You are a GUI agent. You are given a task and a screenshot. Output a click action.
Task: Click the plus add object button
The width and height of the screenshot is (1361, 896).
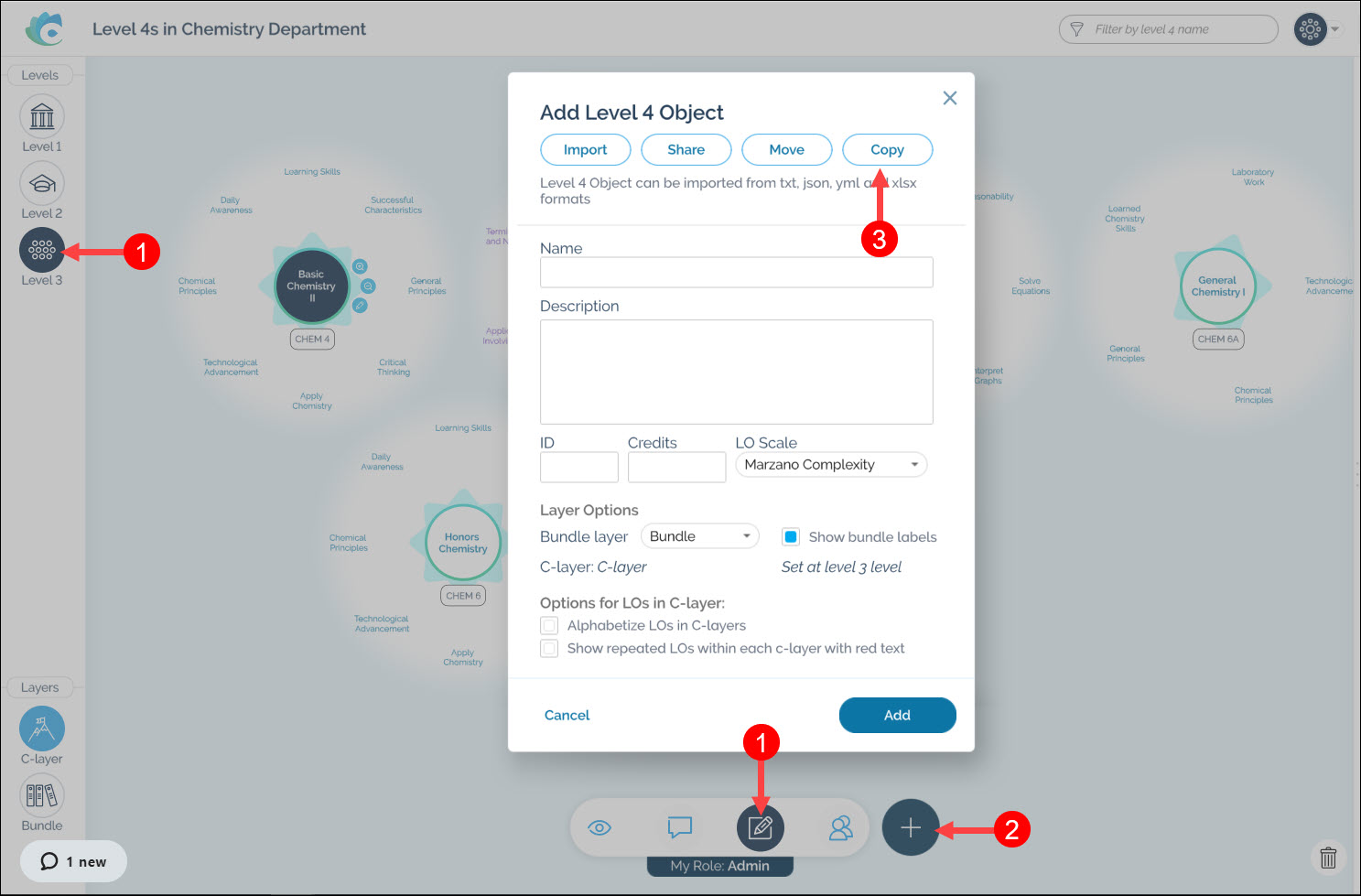[x=910, y=828]
